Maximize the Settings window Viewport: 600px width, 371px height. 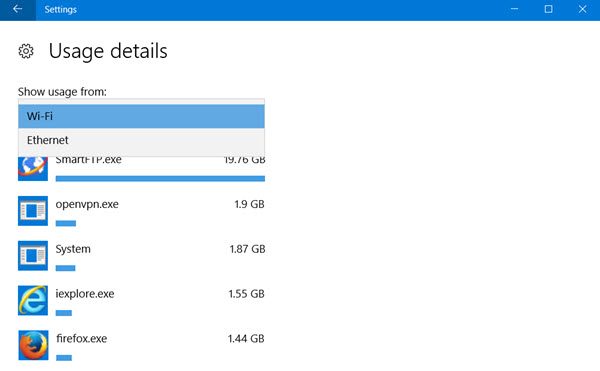pyautogui.click(x=548, y=9)
